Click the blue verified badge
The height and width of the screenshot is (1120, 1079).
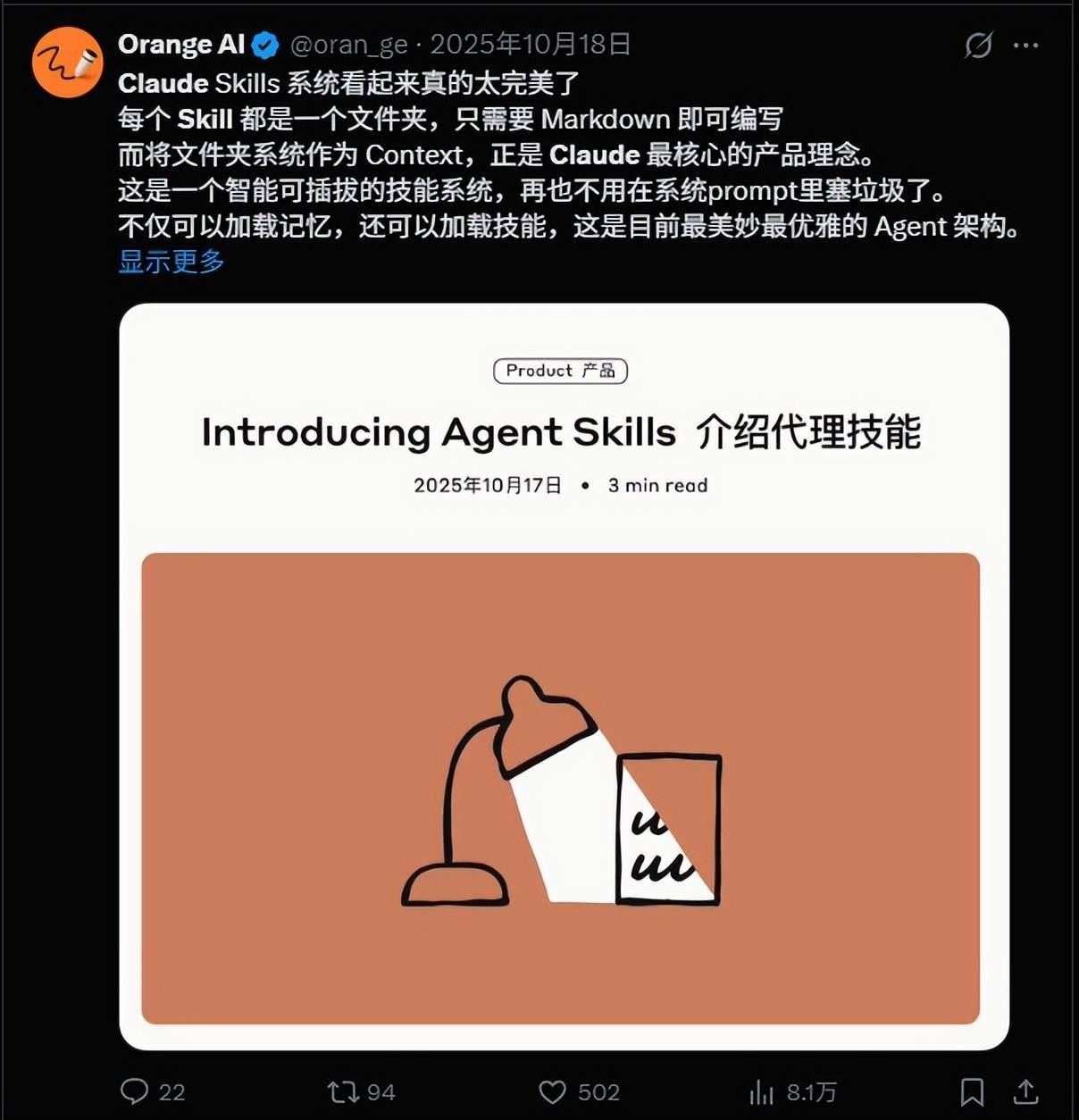point(264,45)
